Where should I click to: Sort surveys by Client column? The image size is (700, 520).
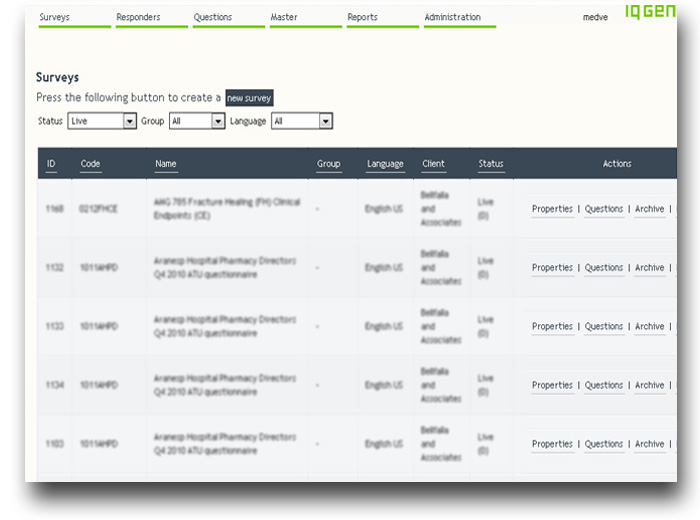click(433, 164)
